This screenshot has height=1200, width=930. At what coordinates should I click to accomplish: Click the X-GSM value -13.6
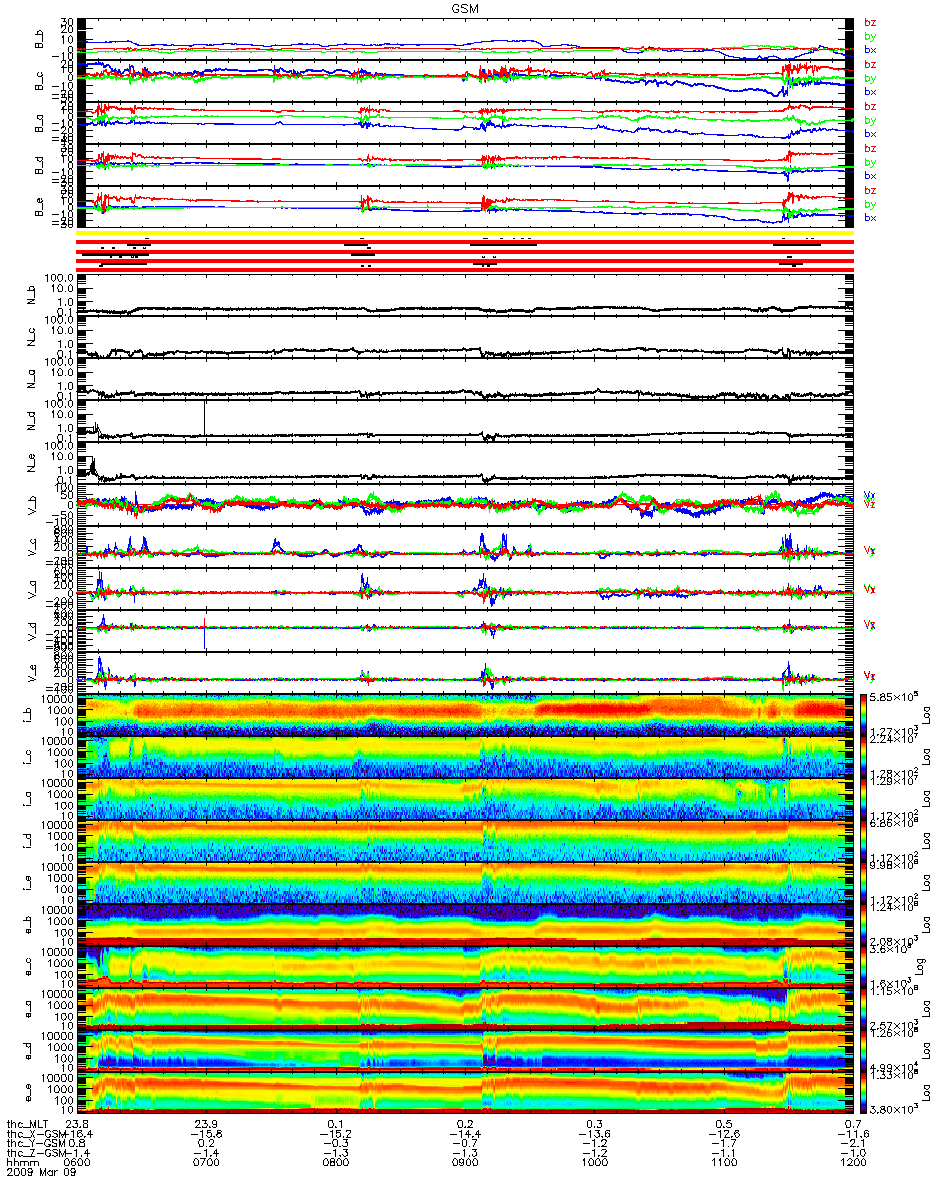click(594, 1134)
